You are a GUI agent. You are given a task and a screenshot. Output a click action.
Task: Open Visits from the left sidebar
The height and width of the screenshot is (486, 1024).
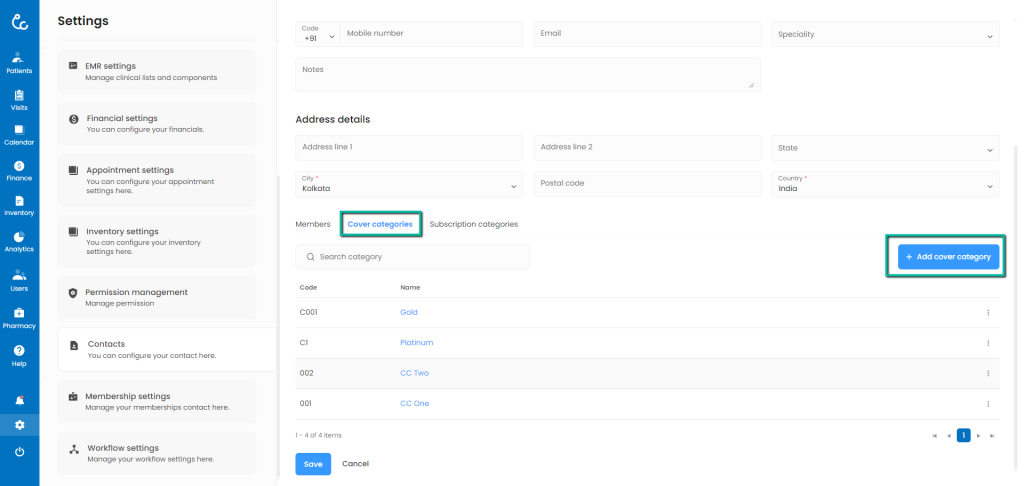(19, 98)
